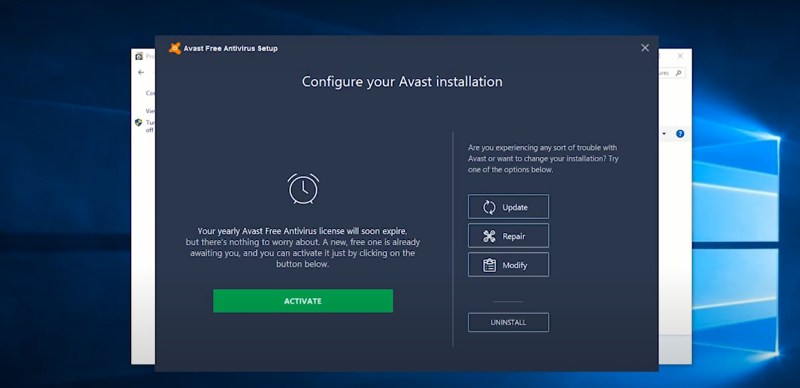Close the background Control Panel window
This screenshot has width=800, height=388.
pyautogui.click(x=680, y=56)
